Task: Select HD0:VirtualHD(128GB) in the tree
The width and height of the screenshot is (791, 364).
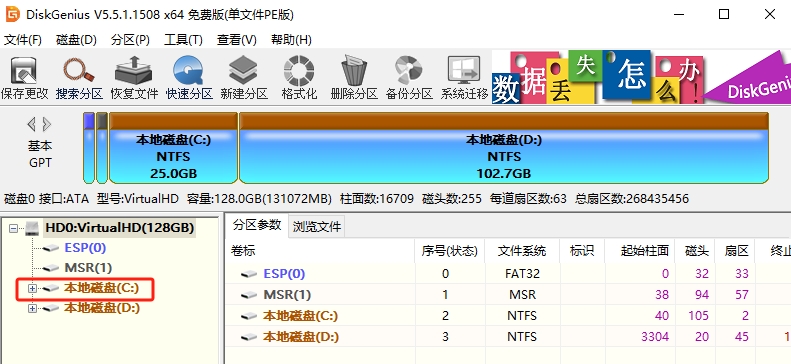Action: pos(120,228)
